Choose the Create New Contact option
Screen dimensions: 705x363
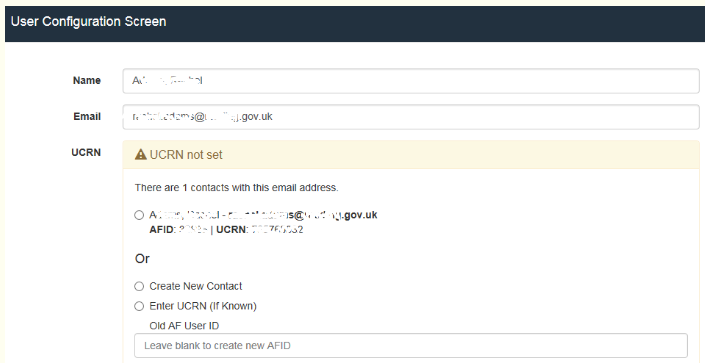[139, 286]
